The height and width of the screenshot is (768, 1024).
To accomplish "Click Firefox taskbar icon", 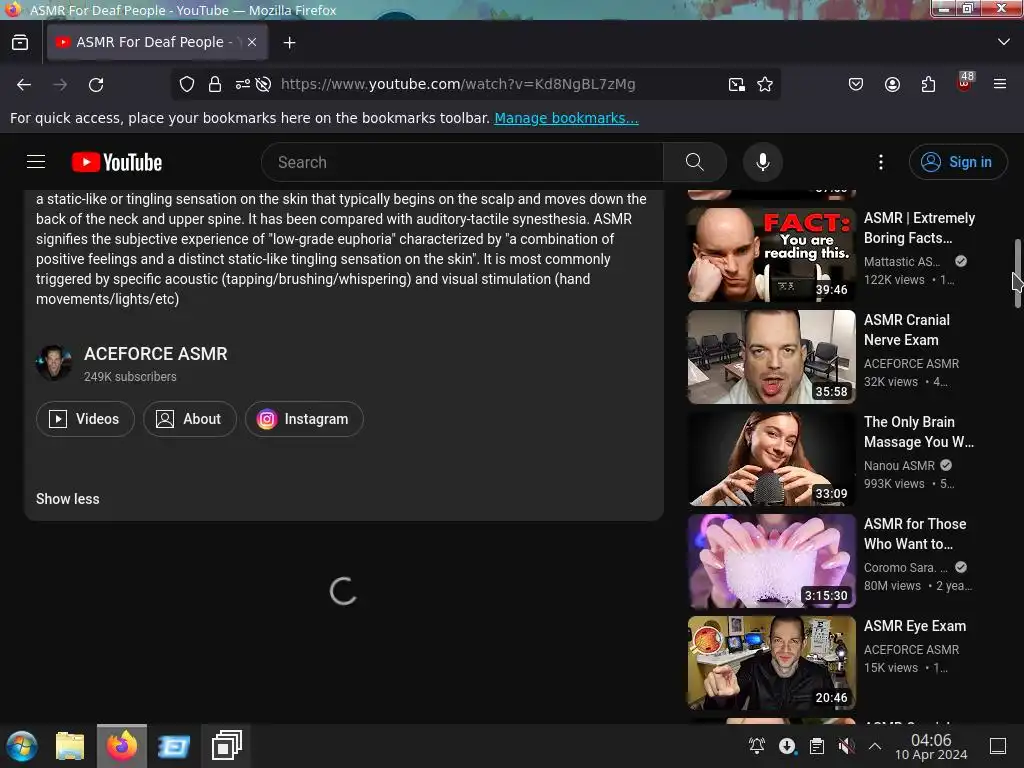I will (x=122, y=746).
